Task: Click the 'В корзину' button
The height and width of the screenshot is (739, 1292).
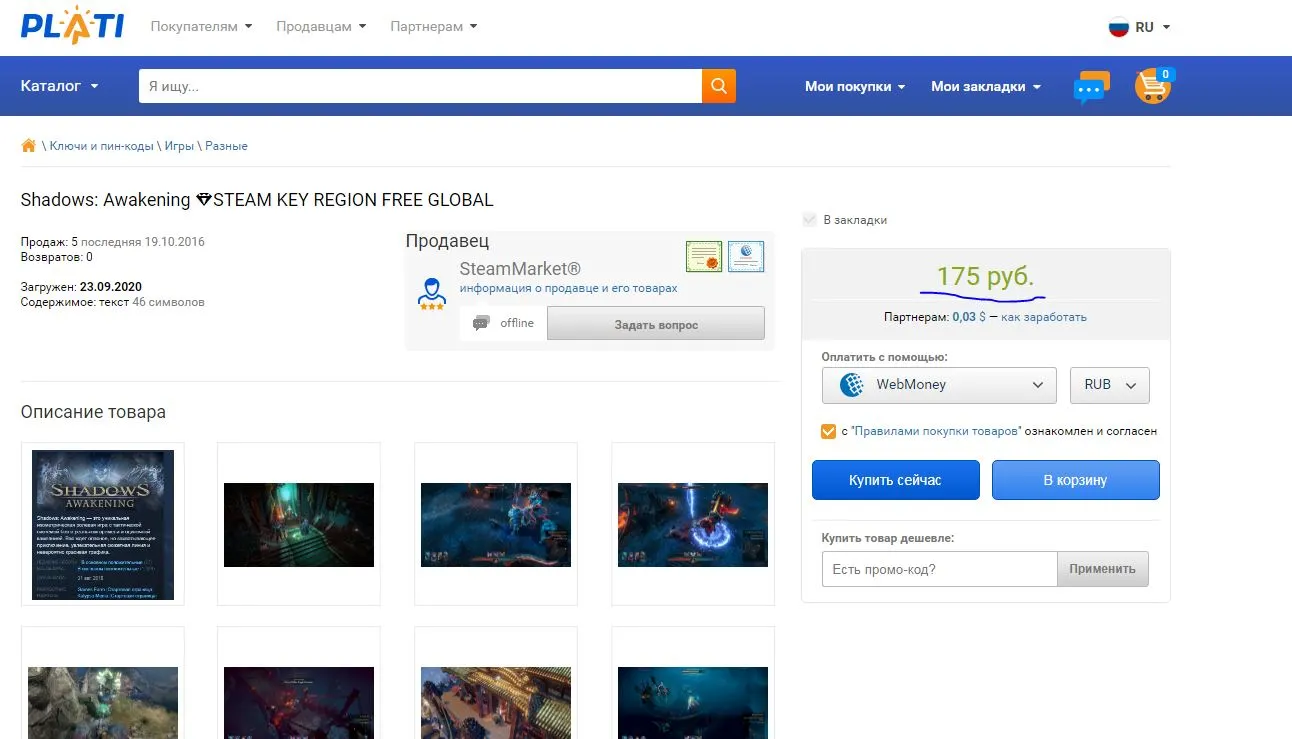Action: point(1076,480)
